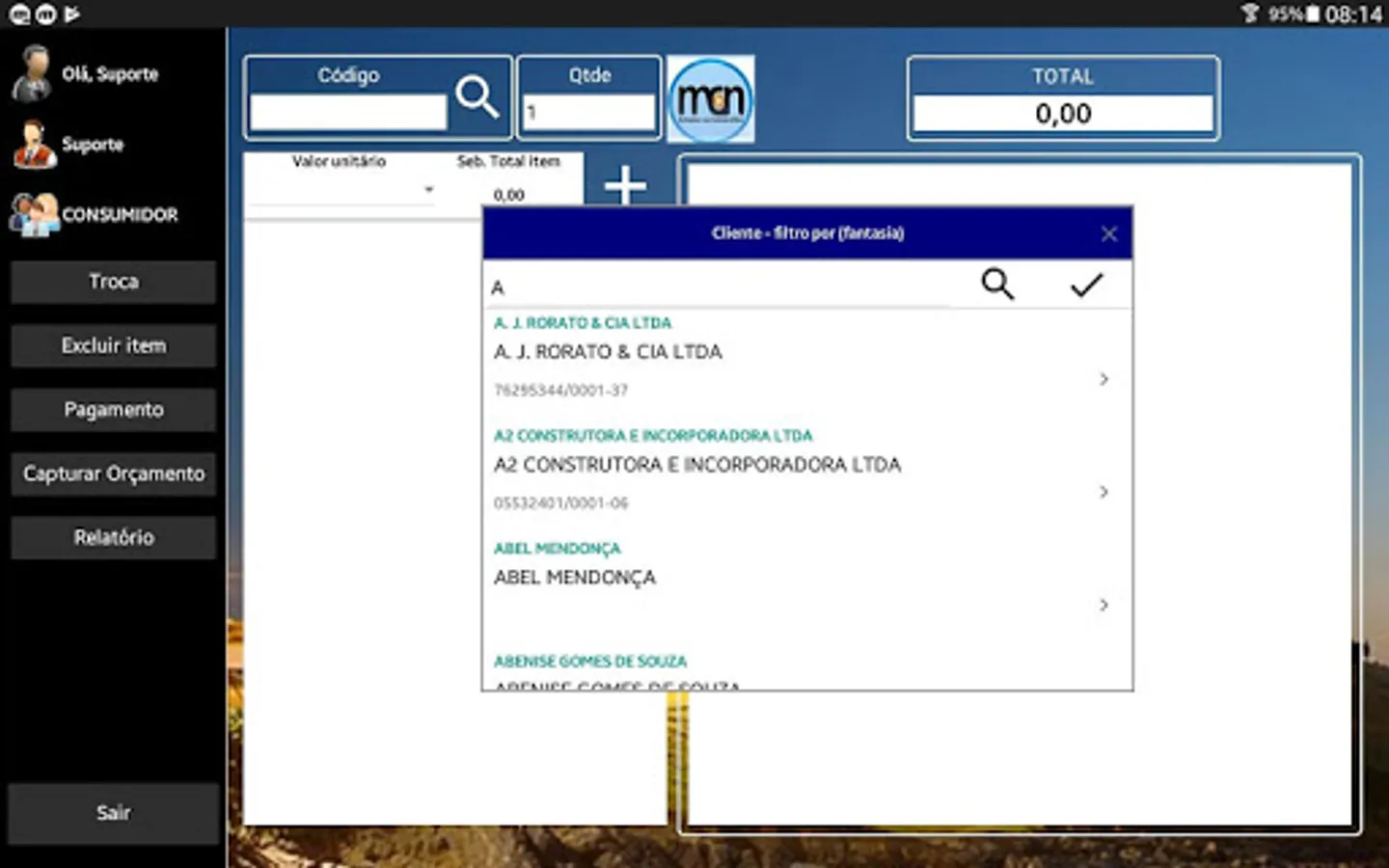Open Pagamento
Image resolution: width=1389 pixels, height=868 pixels.
(x=113, y=410)
